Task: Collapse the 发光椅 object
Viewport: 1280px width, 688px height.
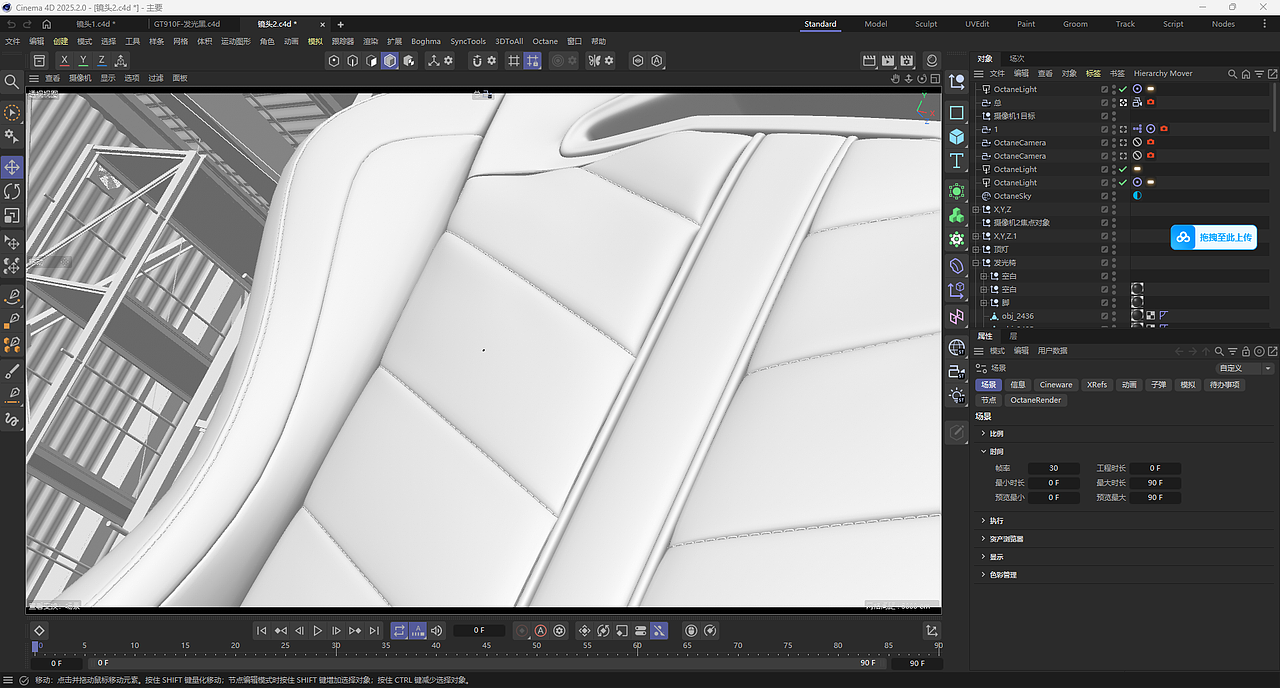Action: click(977, 263)
